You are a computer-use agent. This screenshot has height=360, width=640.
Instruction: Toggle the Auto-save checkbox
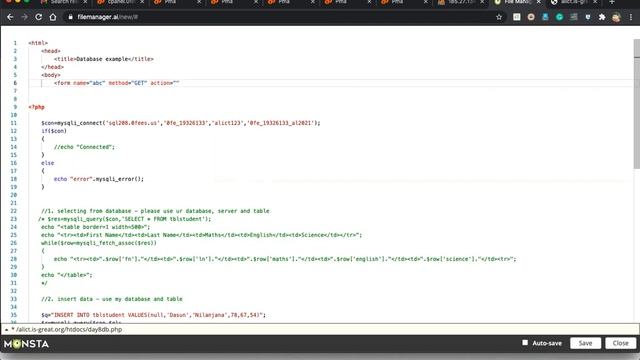point(525,343)
